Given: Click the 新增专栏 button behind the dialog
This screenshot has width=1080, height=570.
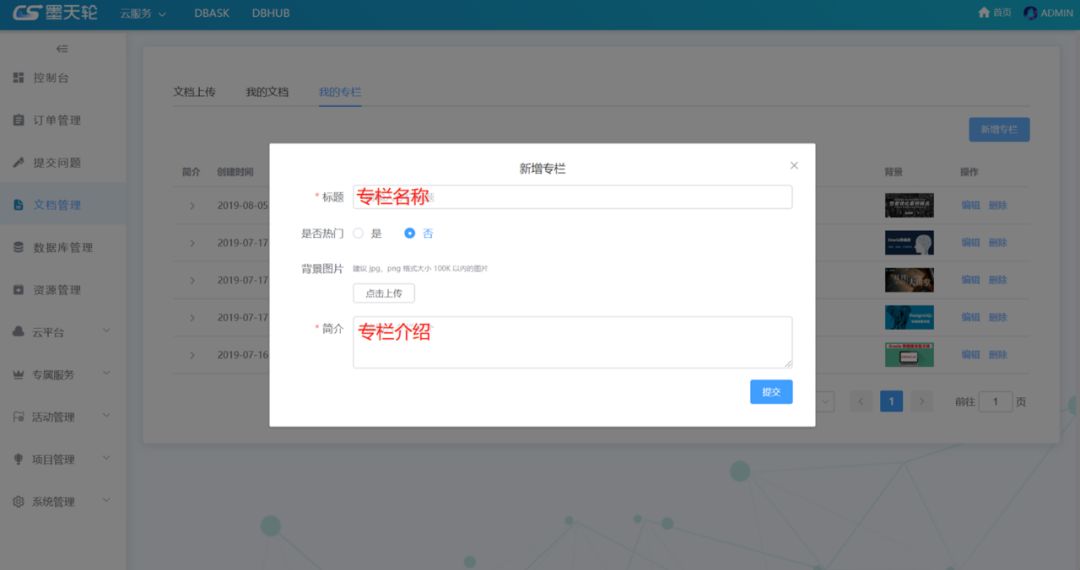Looking at the screenshot, I should click(x=999, y=129).
